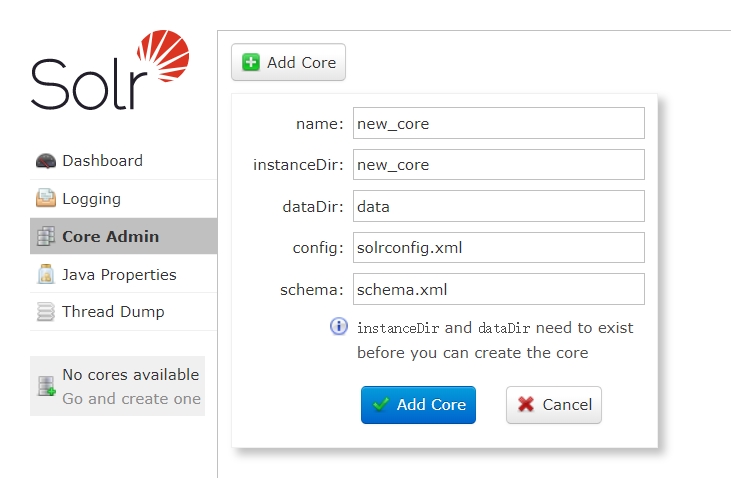Click into the dataDir input field
This screenshot has width=731, height=478.
(499, 206)
